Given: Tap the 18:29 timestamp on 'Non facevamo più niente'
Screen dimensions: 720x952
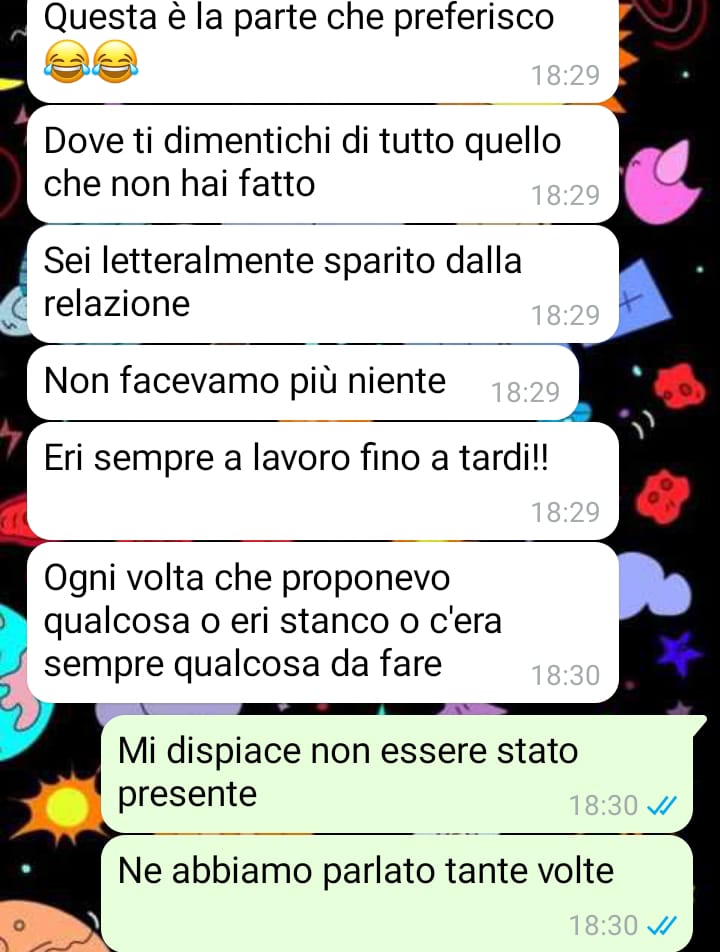Looking at the screenshot, I should [x=525, y=392].
